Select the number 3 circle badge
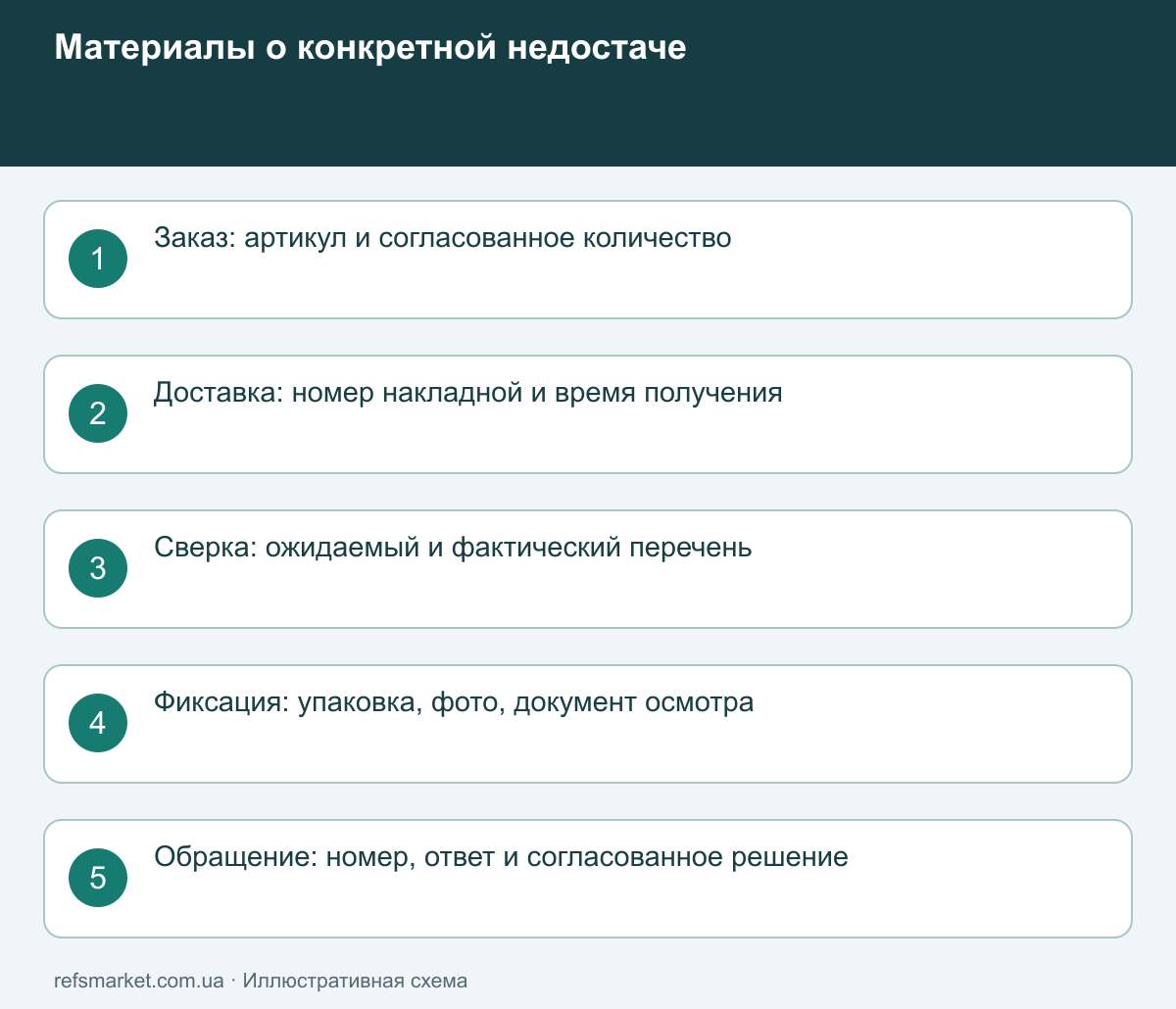1176x1009 pixels. tap(98, 568)
